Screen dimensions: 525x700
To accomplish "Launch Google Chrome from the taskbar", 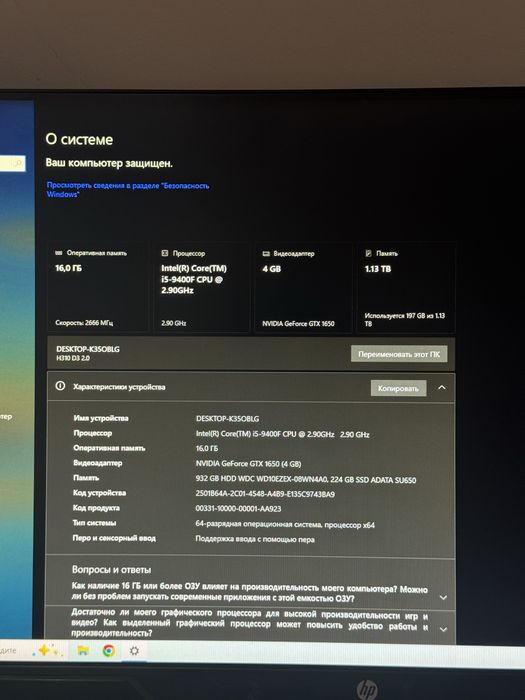I will 108,651.
